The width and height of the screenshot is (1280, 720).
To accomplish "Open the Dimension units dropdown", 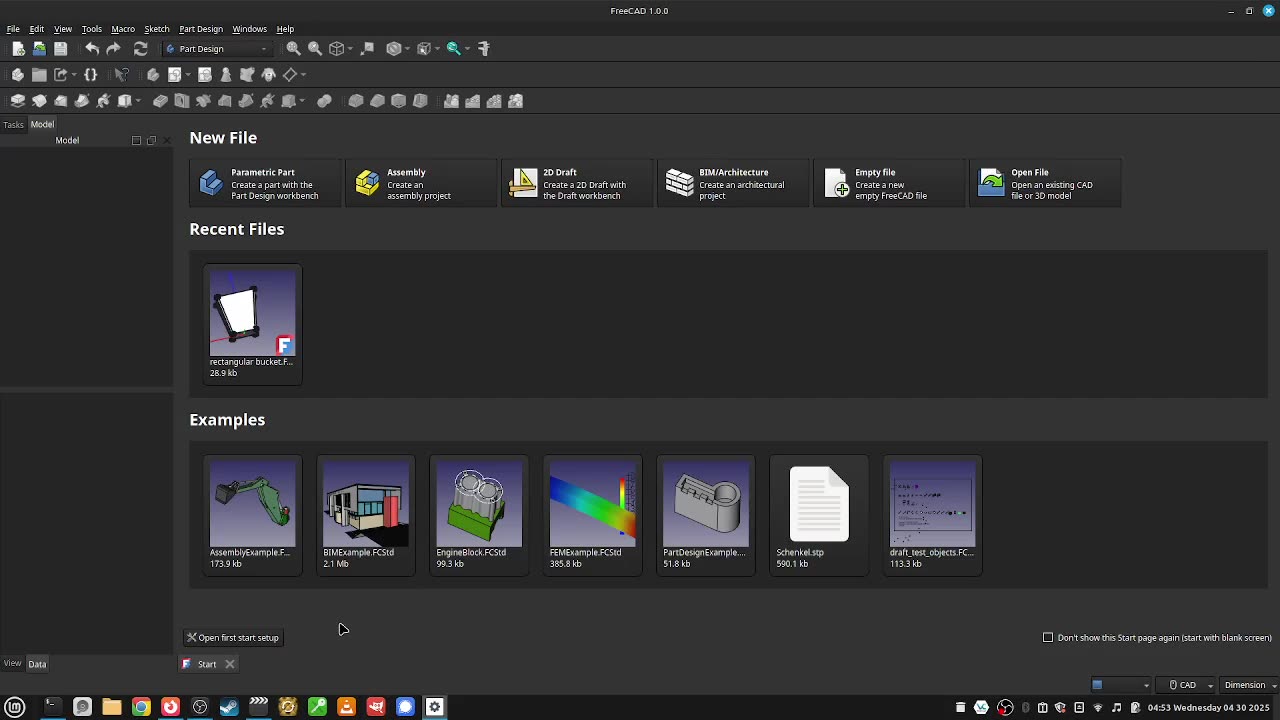I will click(1249, 685).
